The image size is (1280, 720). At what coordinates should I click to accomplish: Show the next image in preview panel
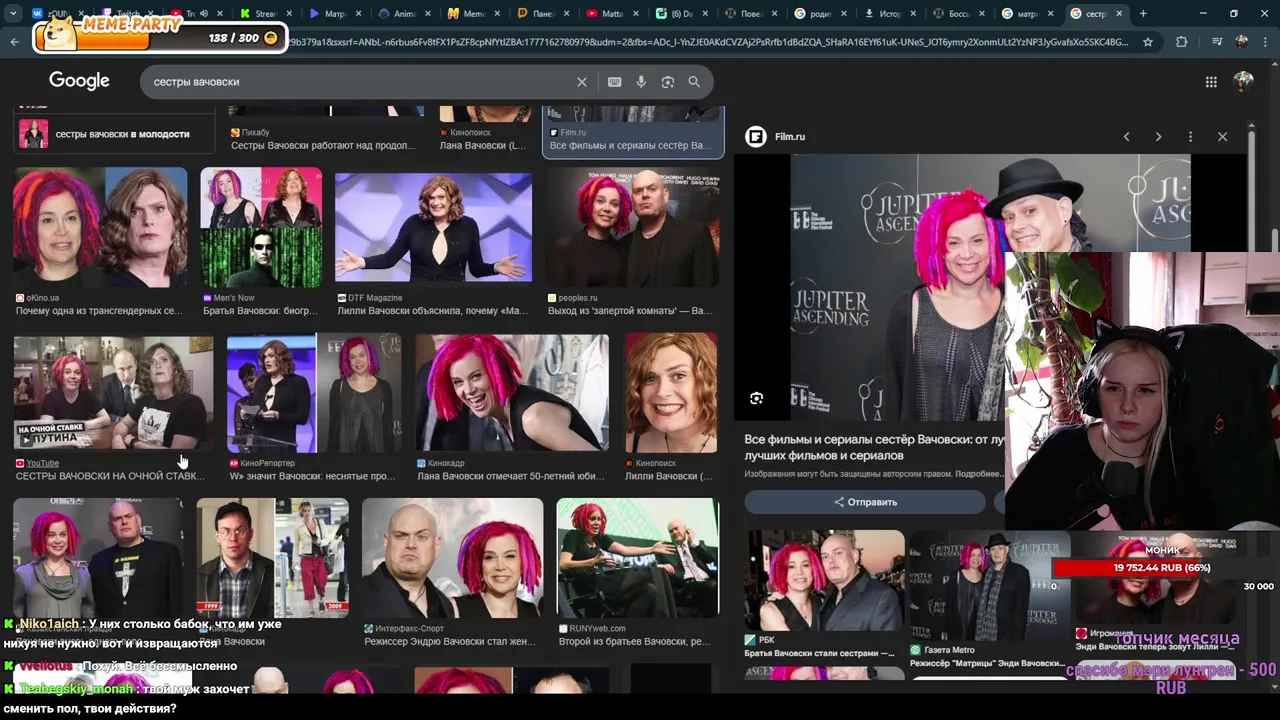pyautogui.click(x=1158, y=137)
